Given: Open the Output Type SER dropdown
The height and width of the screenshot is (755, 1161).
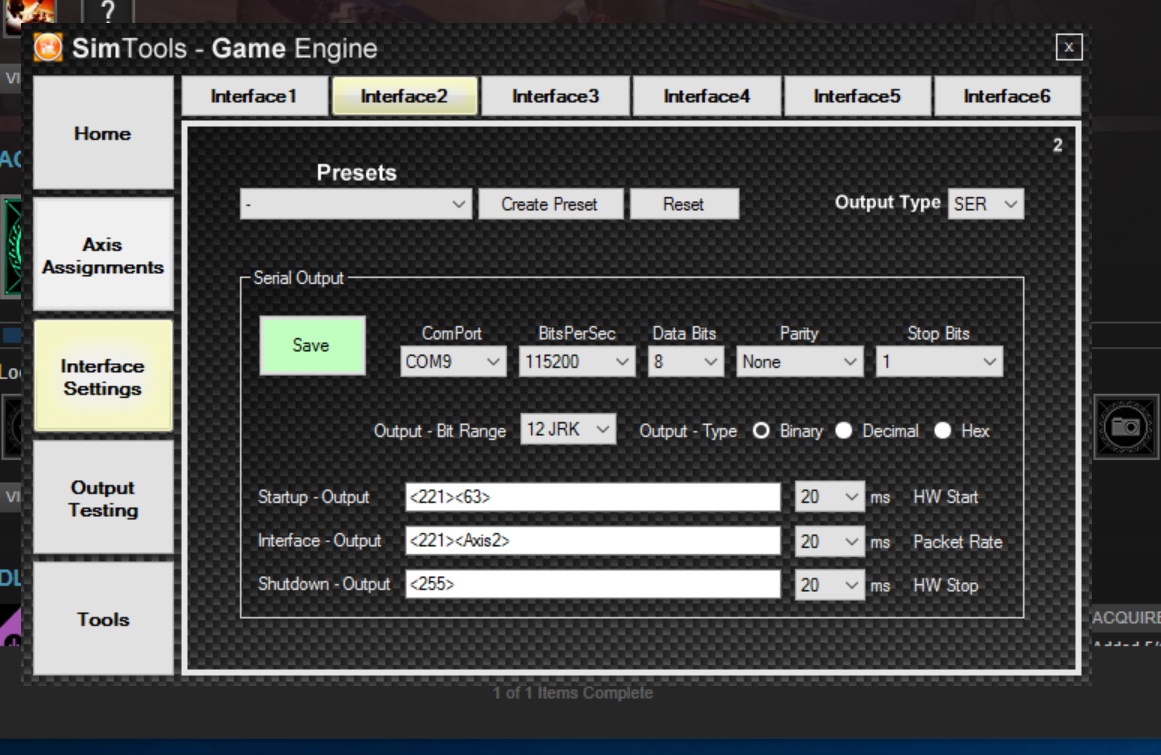Looking at the screenshot, I should point(986,204).
